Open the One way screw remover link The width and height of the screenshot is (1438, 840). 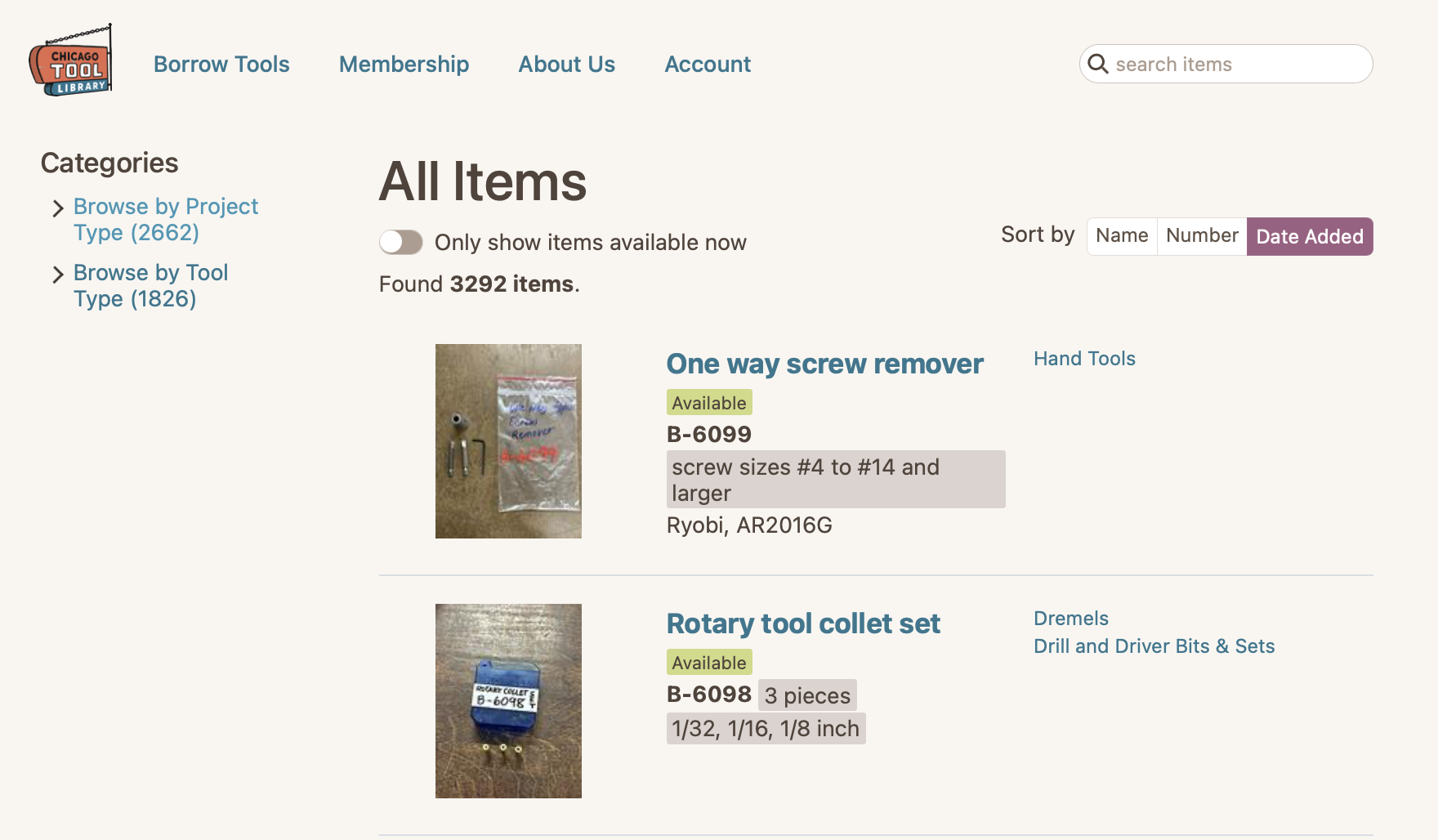(x=824, y=364)
